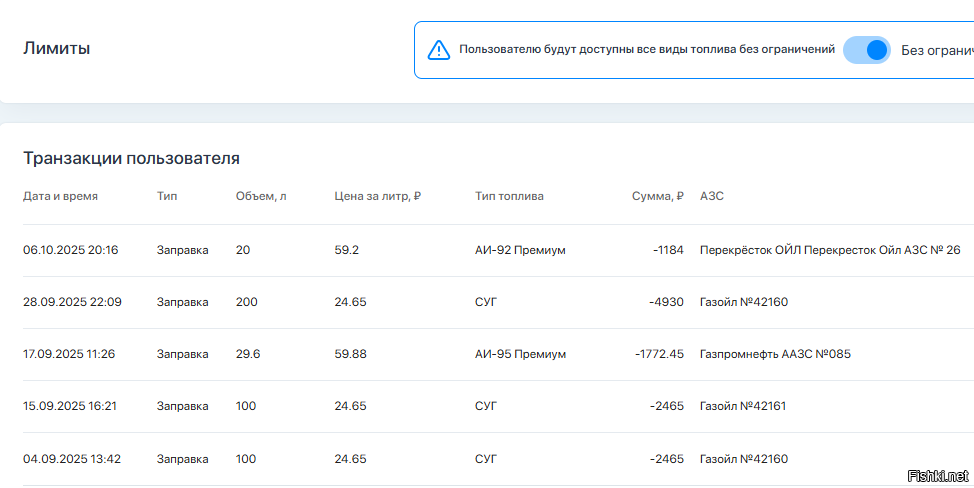Click the 'Объем, л' column header

261,196
